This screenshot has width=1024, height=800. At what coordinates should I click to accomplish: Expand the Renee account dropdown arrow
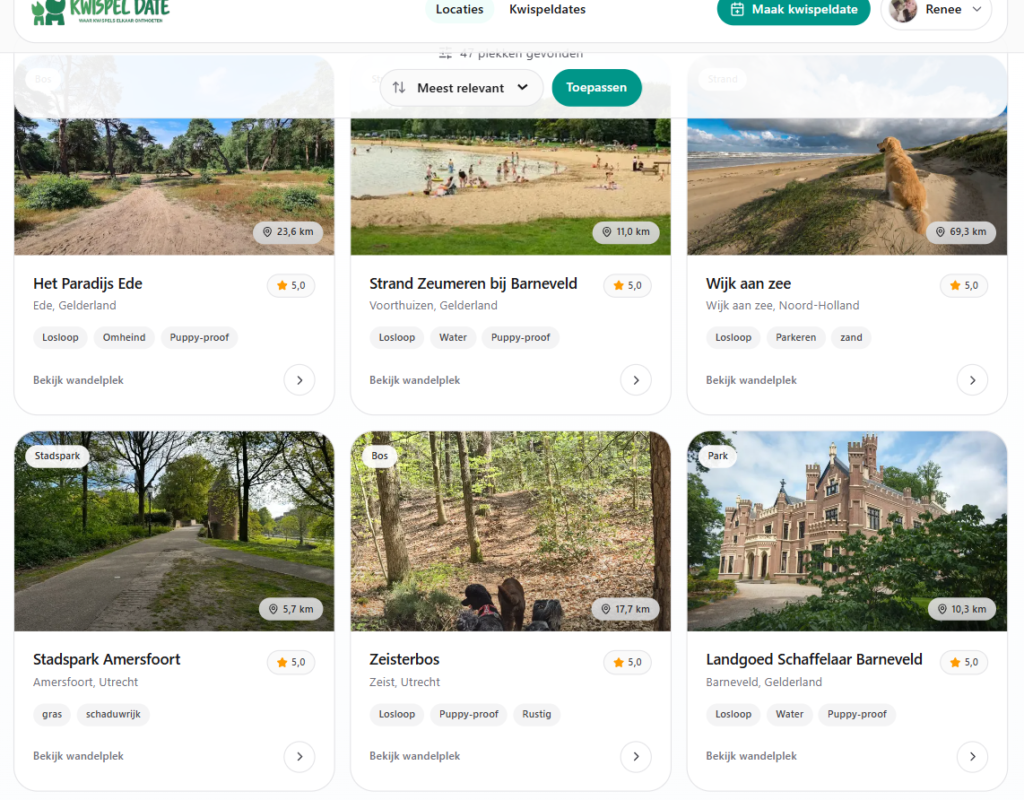point(977,9)
